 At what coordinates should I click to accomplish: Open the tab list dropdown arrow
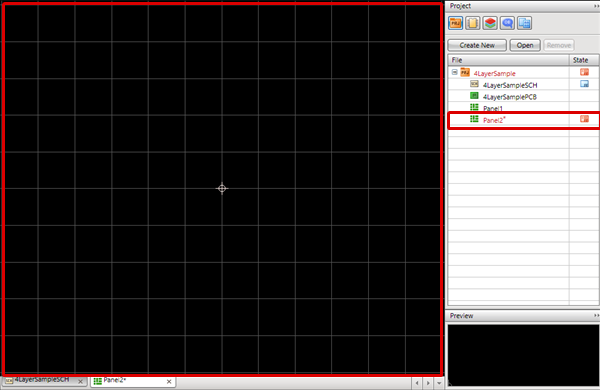(439, 383)
